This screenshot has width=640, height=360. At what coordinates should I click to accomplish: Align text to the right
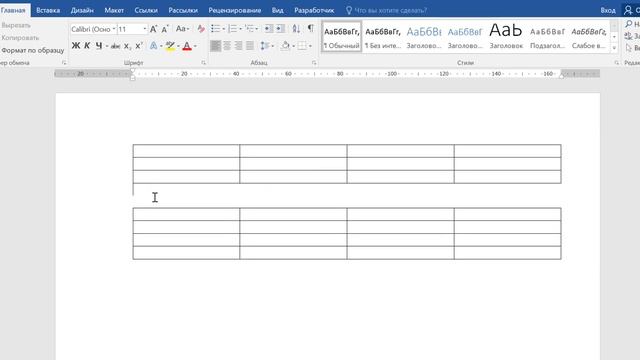pyautogui.click(x=238, y=46)
